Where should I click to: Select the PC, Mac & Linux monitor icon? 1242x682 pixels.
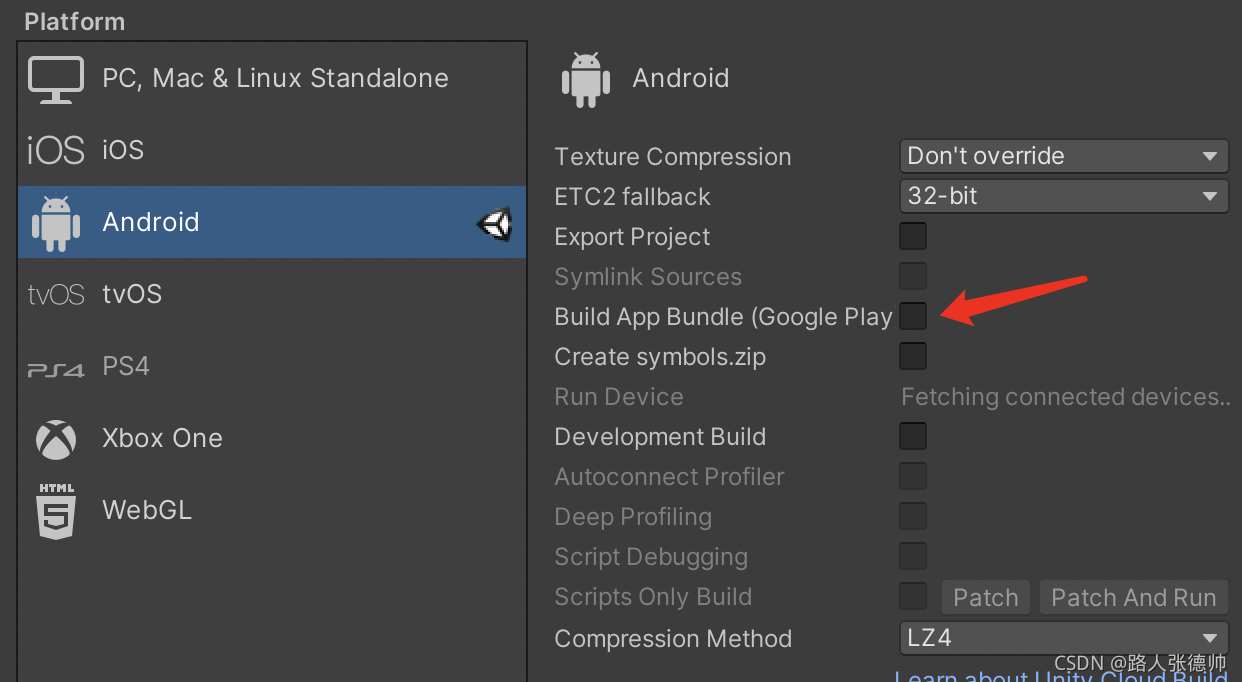(56, 78)
